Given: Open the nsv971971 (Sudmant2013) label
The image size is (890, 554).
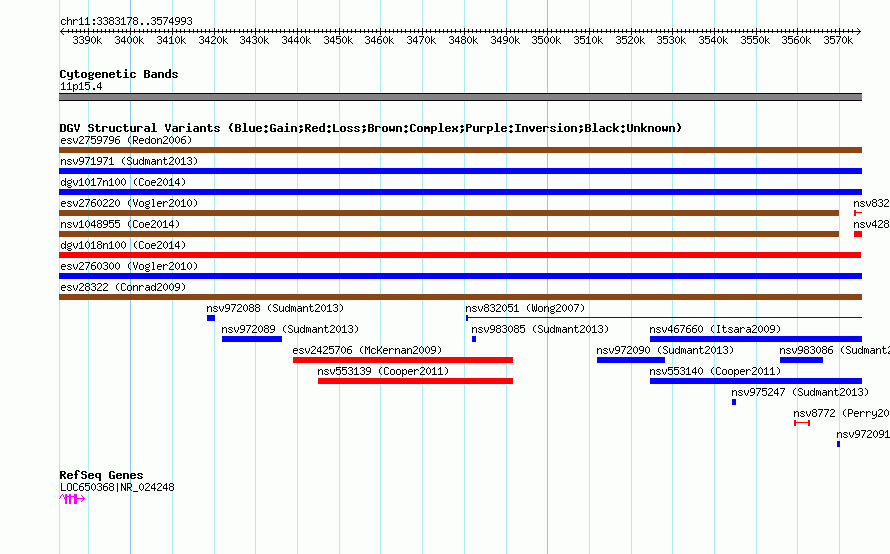Looking at the screenshot, I should (x=129, y=161).
